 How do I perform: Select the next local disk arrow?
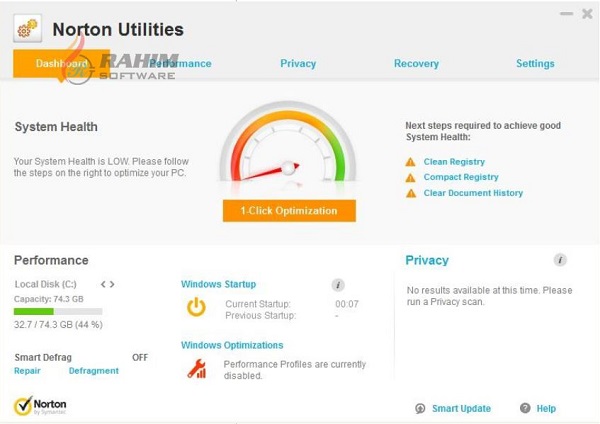112,284
